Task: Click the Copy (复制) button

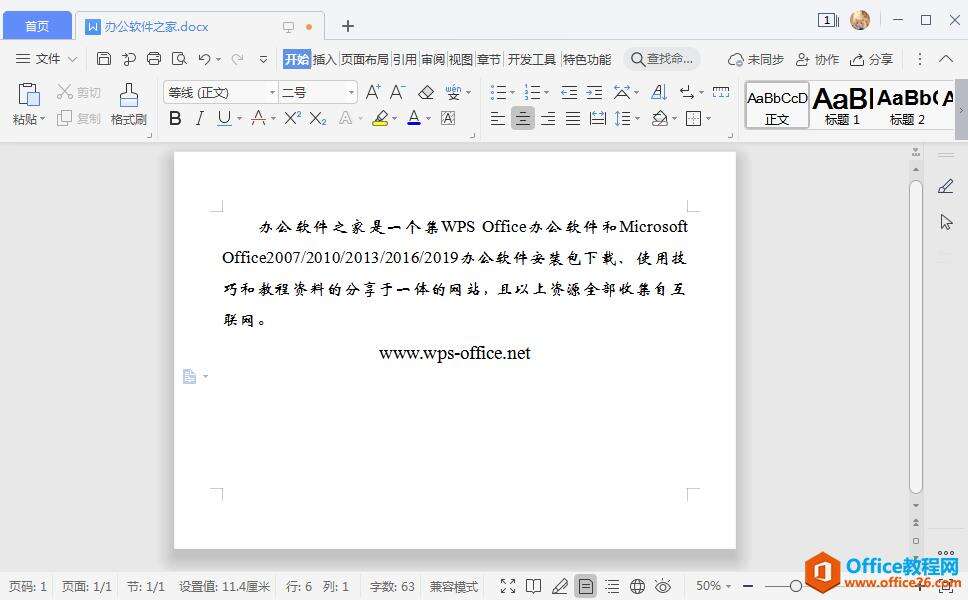Action: [78, 119]
